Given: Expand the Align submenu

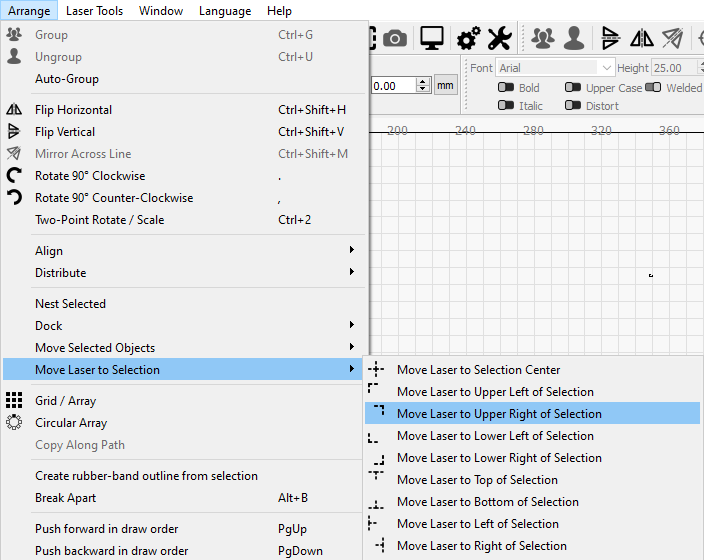Looking at the screenshot, I should (192, 251).
